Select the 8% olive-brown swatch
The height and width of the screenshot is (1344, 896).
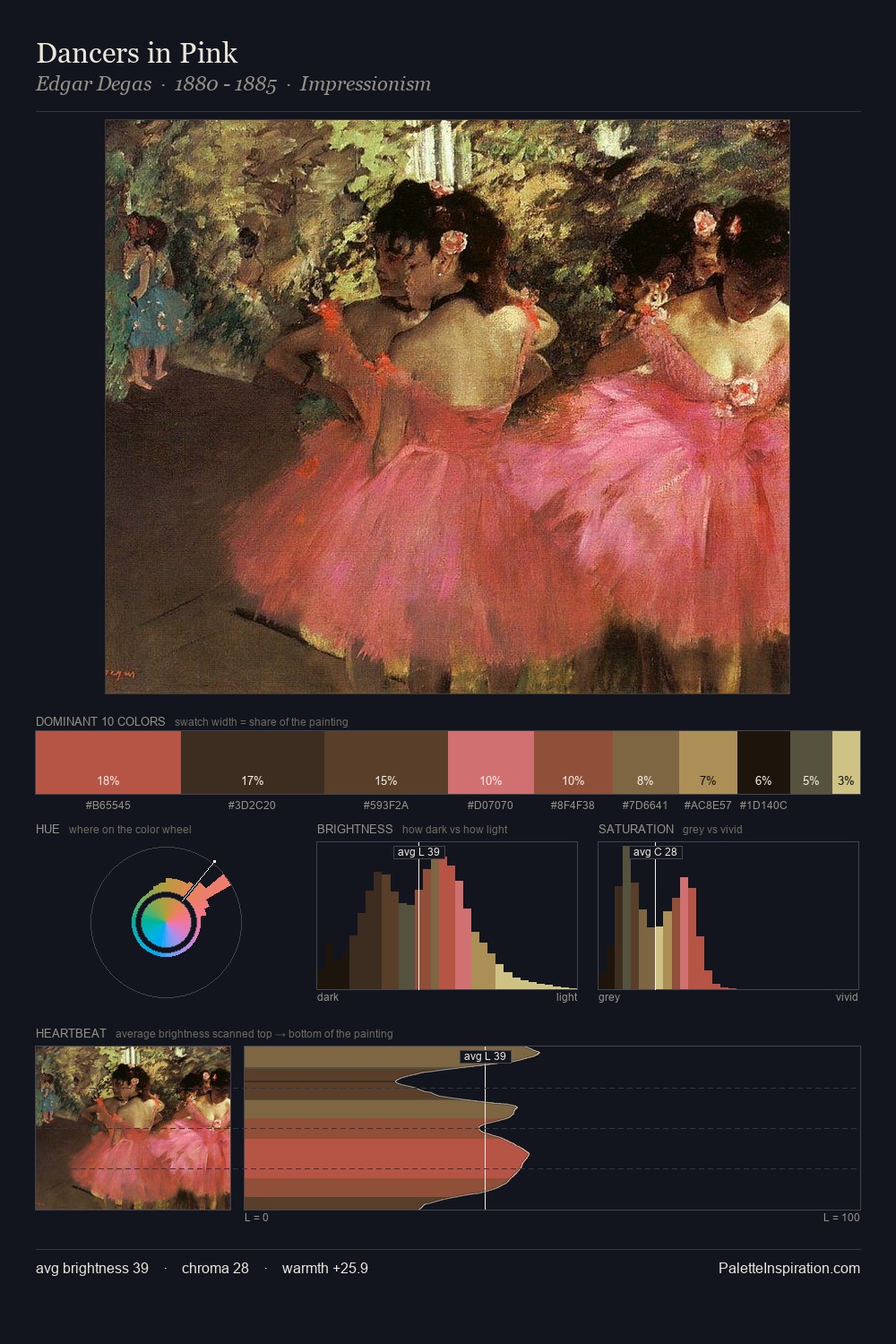(646, 762)
